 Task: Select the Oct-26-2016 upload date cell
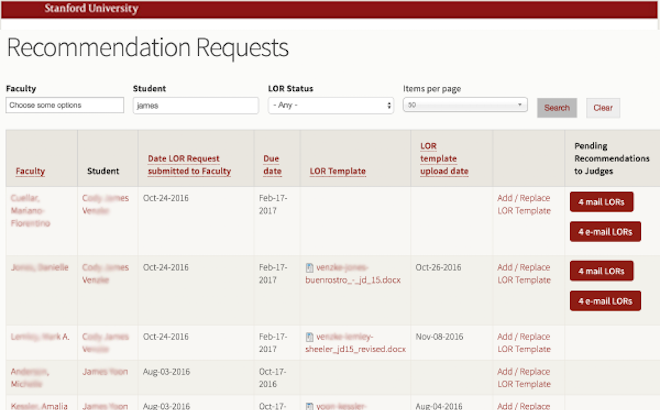439,267
